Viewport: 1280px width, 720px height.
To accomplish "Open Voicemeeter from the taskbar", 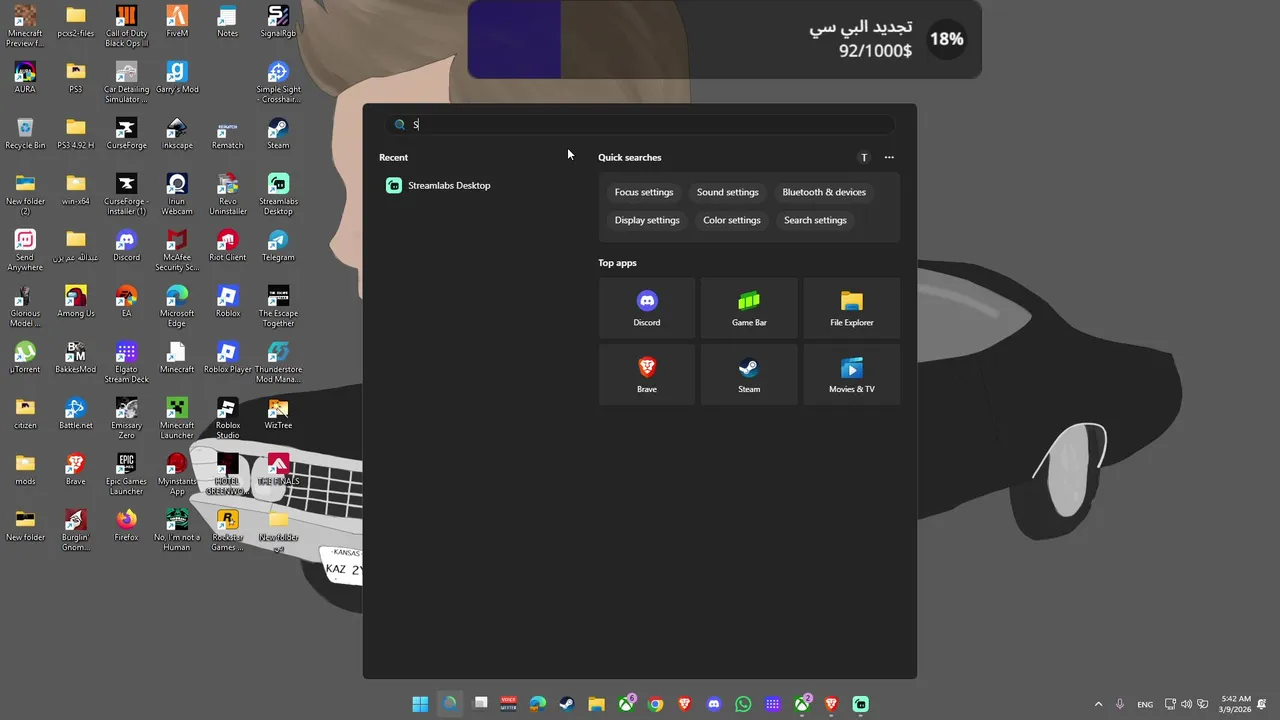I will (x=509, y=704).
